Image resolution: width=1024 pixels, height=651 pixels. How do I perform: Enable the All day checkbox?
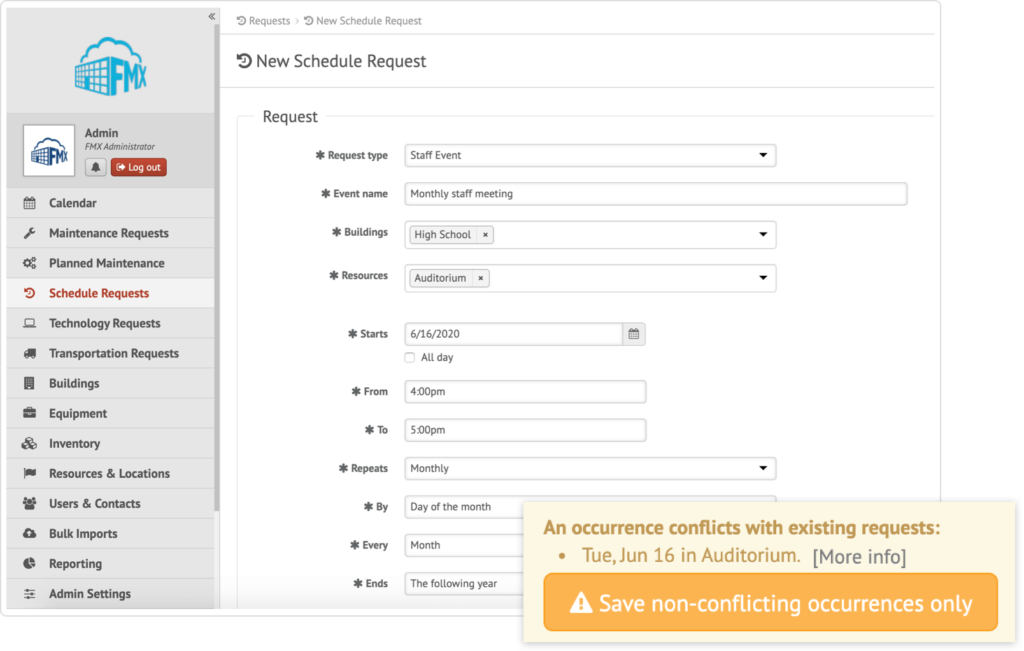point(410,357)
